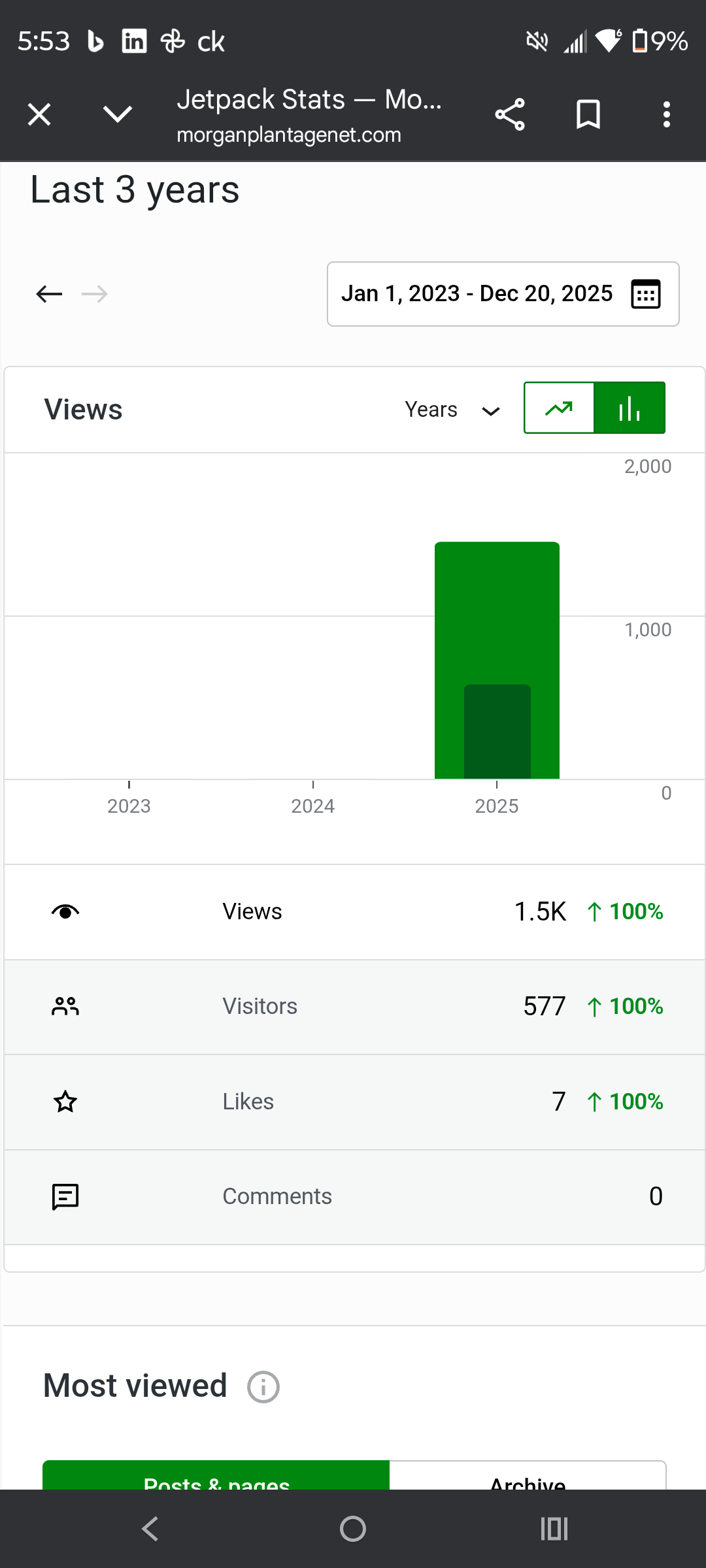The width and height of the screenshot is (706, 1568).
Task: Switch to bar chart view
Action: pyautogui.click(x=630, y=408)
